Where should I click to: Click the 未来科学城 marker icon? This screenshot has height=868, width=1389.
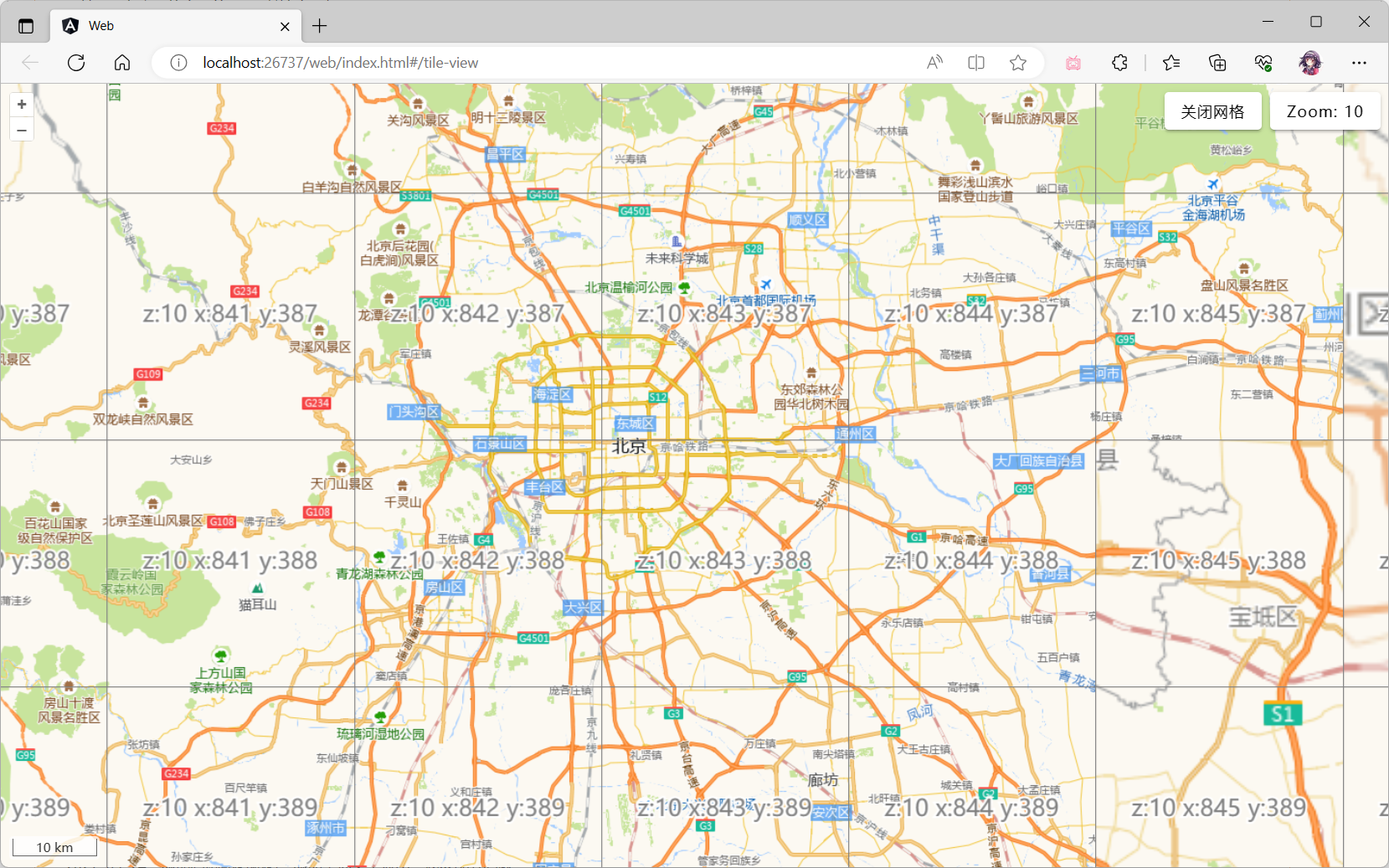tap(676, 242)
